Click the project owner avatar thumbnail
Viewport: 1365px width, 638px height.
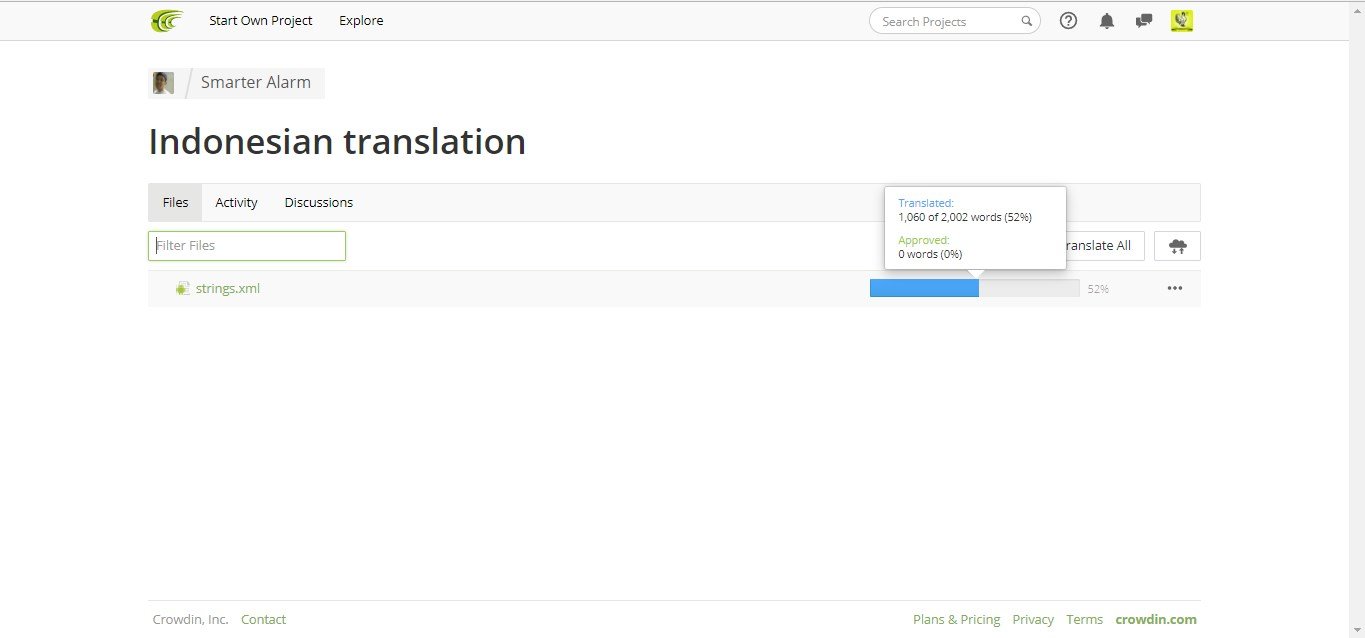[163, 83]
